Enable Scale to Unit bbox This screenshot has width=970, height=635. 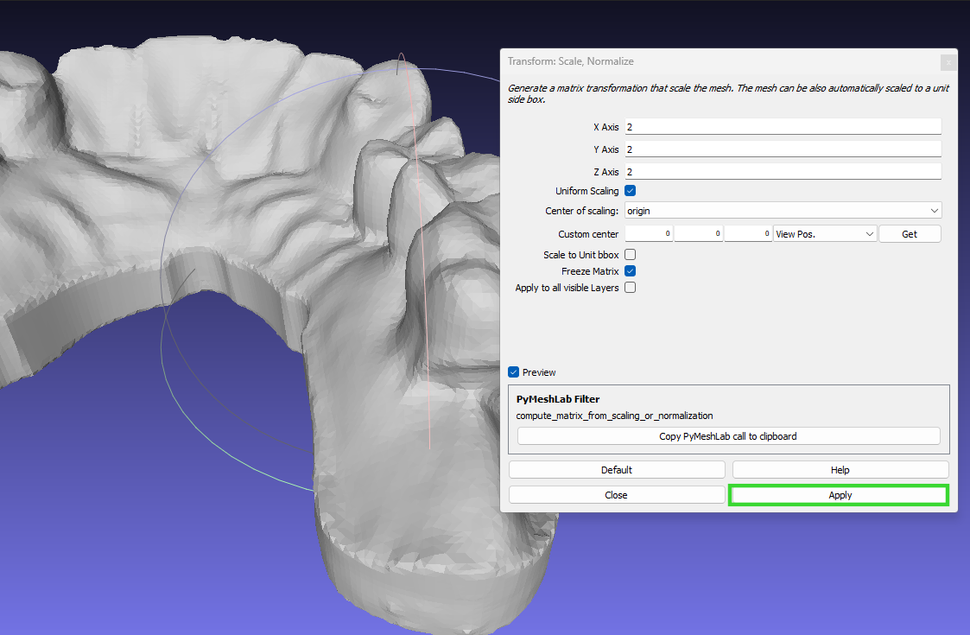pos(629,254)
